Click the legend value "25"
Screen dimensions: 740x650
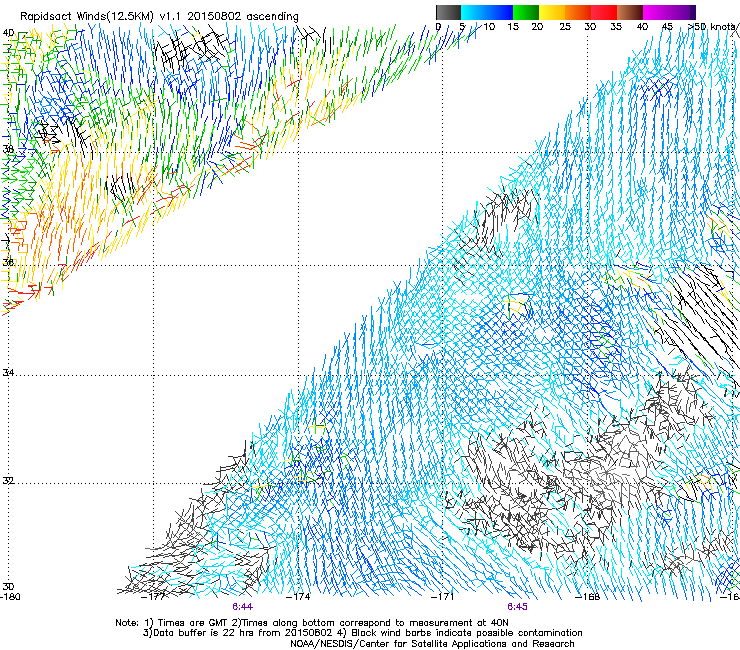pos(565,27)
